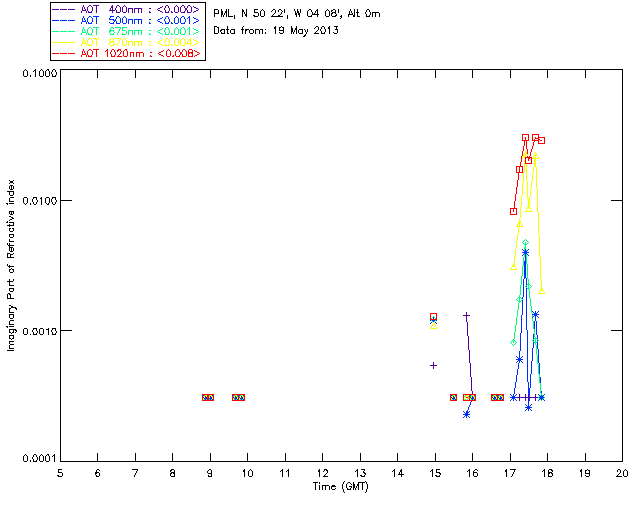Click the x-axis tick label 7

coord(135,473)
